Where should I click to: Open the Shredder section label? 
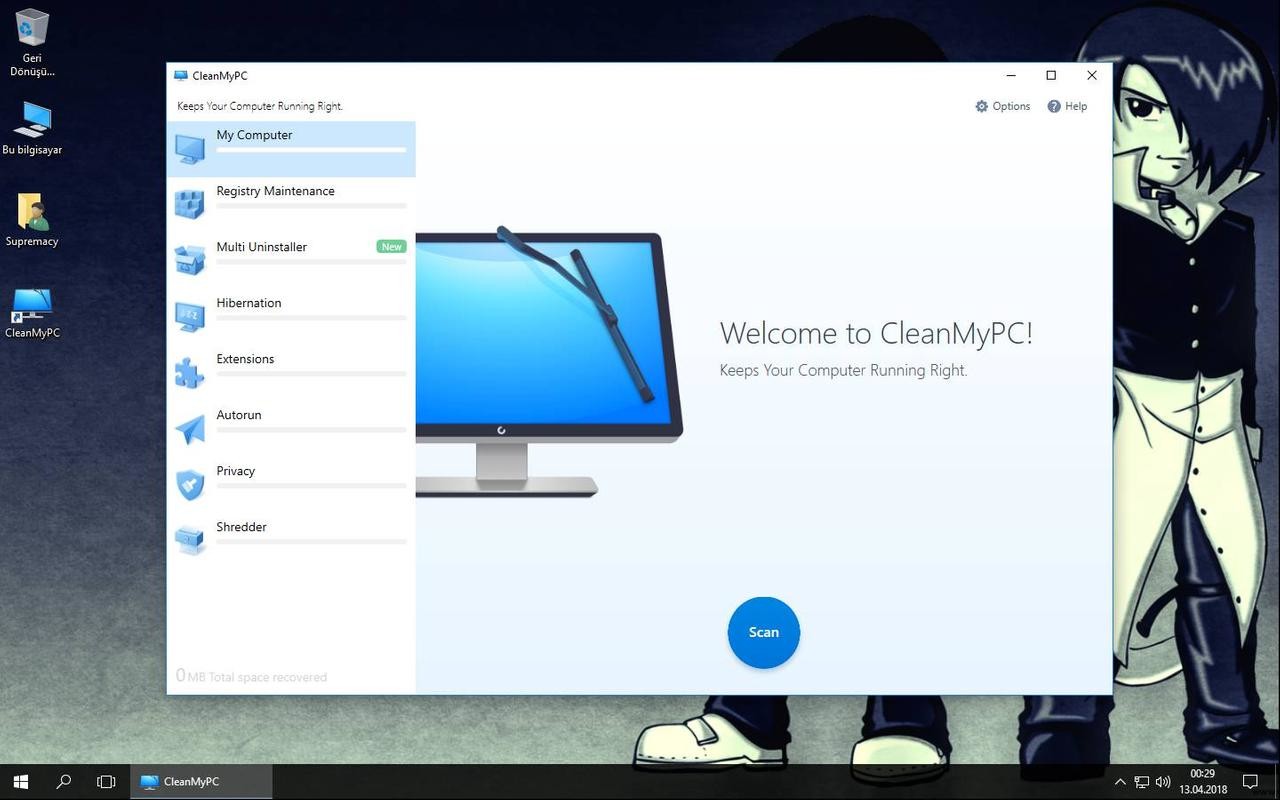241,527
